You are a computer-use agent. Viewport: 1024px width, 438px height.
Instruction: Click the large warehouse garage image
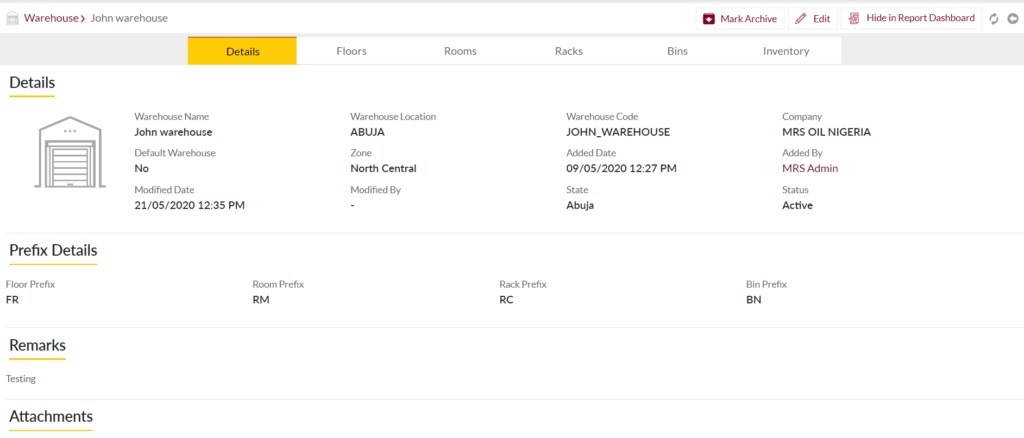coord(70,152)
